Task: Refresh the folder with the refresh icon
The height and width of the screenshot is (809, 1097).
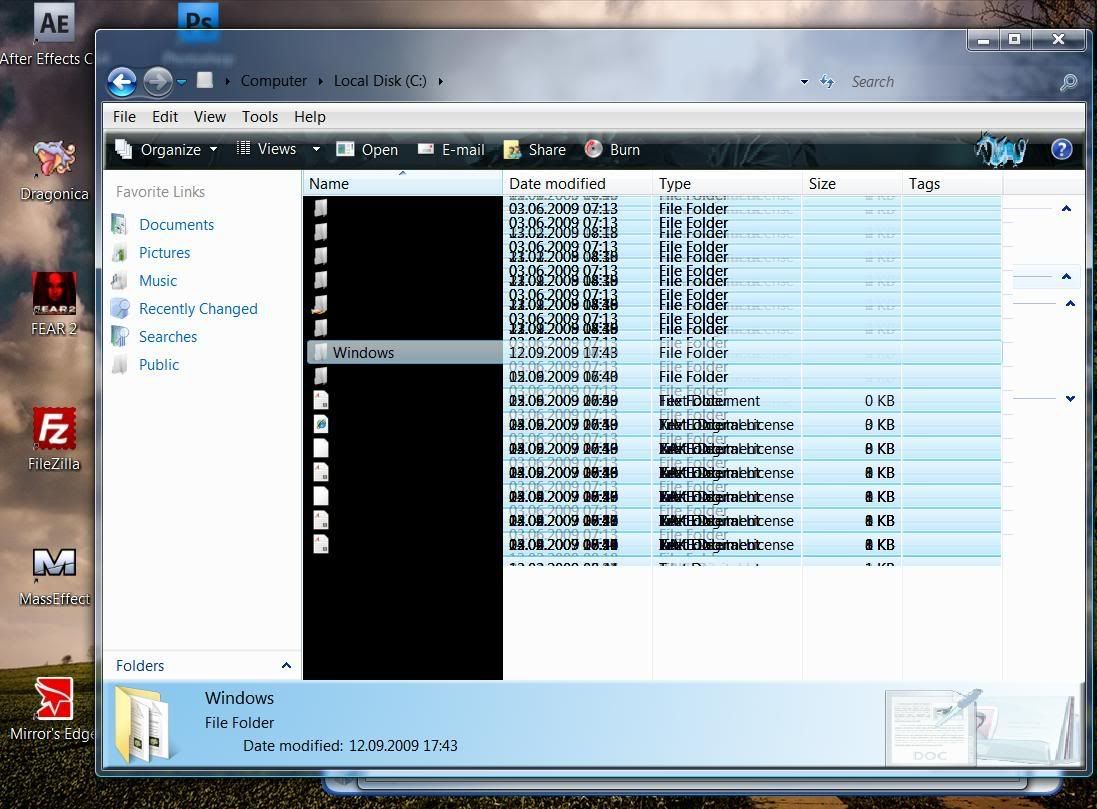Action: click(x=828, y=82)
